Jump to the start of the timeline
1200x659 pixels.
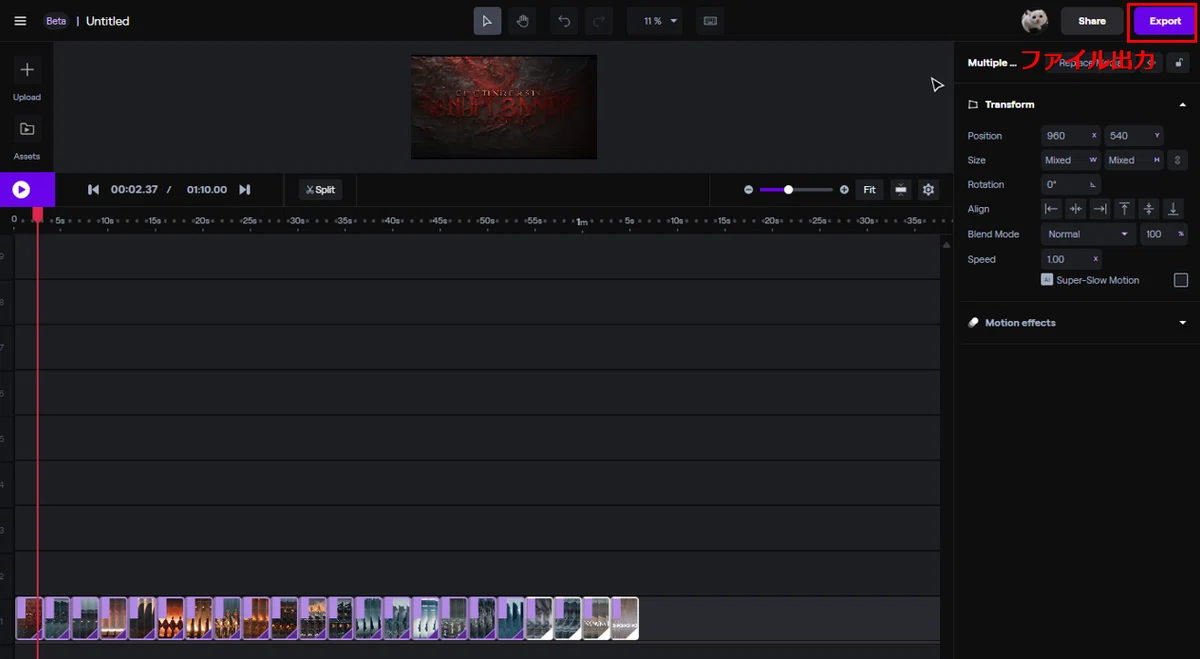93,190
